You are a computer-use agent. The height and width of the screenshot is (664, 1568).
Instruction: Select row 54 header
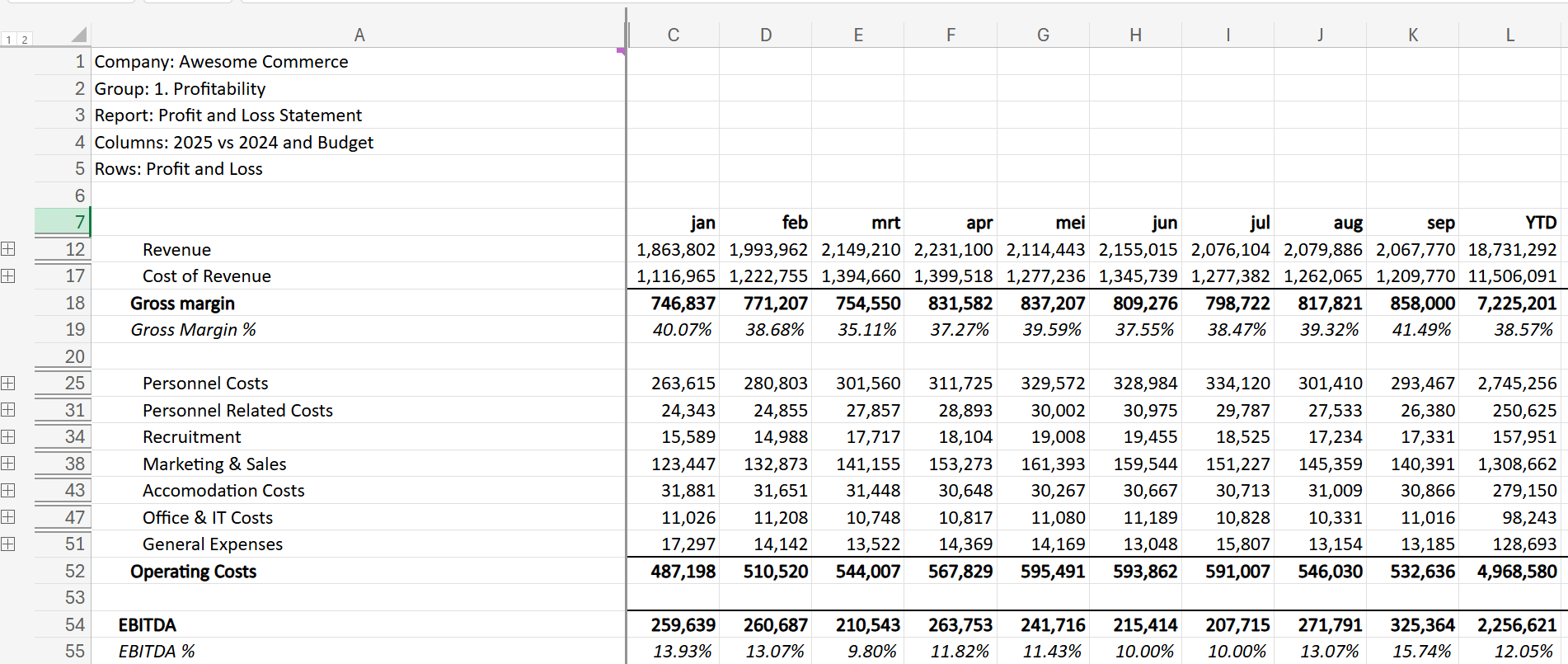pos(63,624)
